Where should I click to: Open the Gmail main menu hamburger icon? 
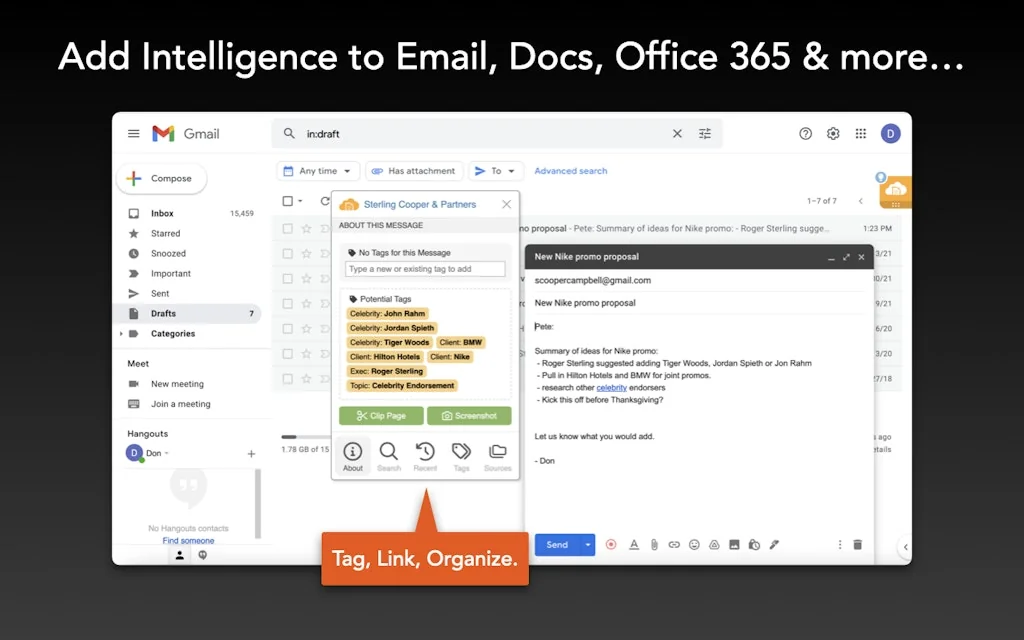(x=134, y=134)
